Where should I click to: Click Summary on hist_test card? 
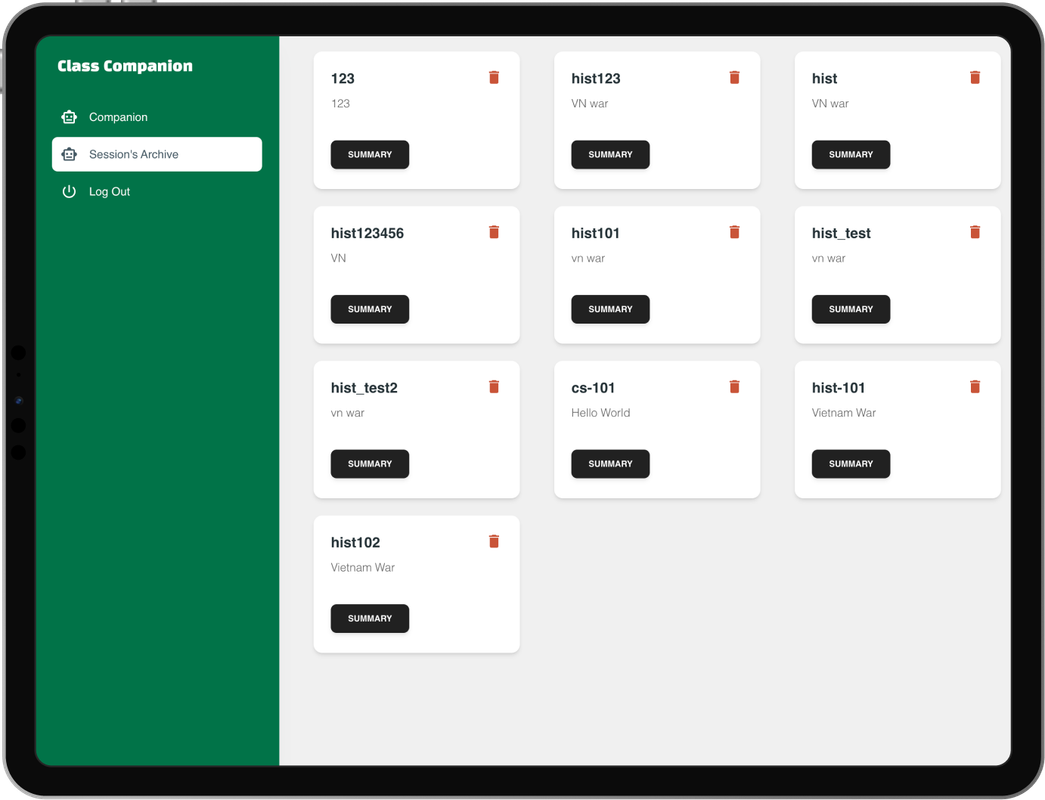[851, 309]
